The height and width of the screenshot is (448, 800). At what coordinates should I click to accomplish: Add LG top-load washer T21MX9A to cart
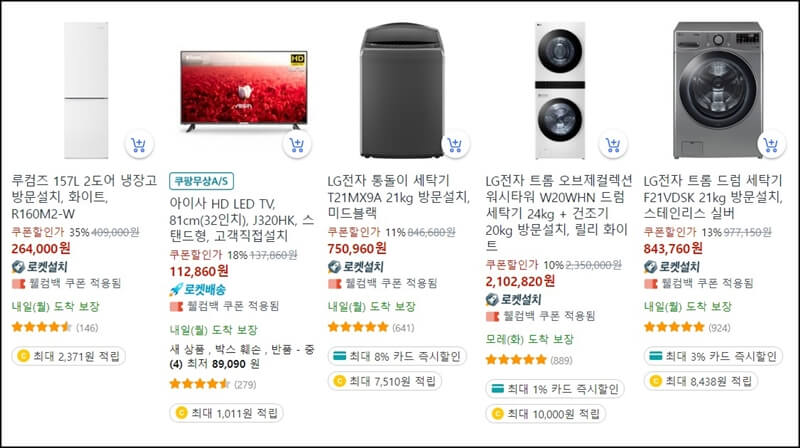coord(455,145)
